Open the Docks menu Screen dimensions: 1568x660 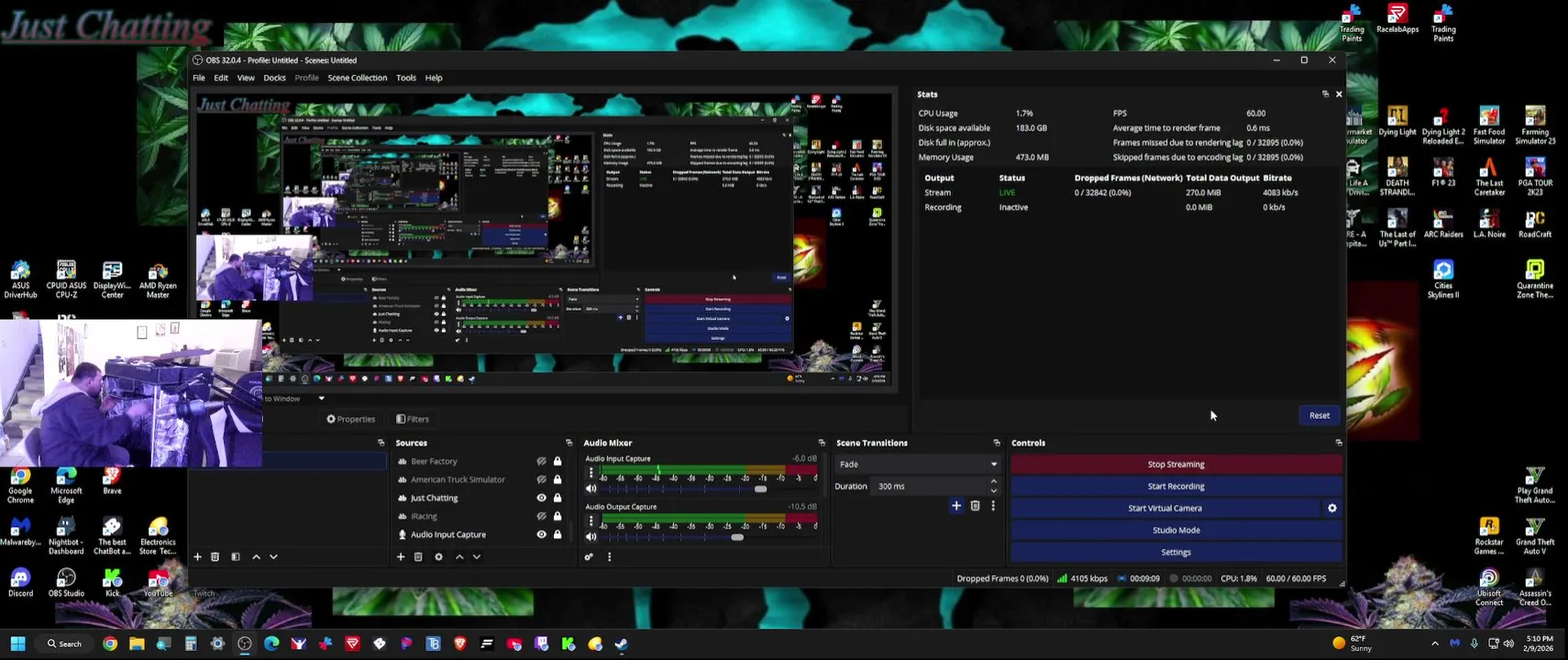[x=274, y=78]
